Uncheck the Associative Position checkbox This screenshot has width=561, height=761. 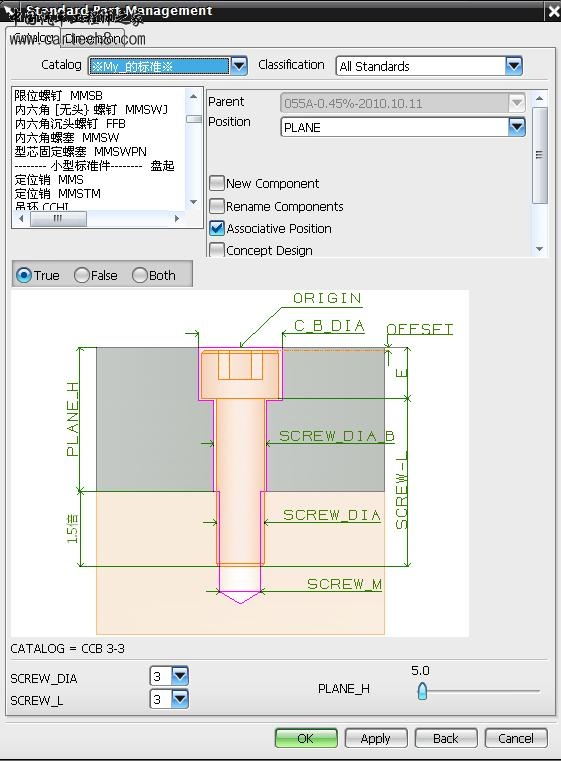[216, 228]
